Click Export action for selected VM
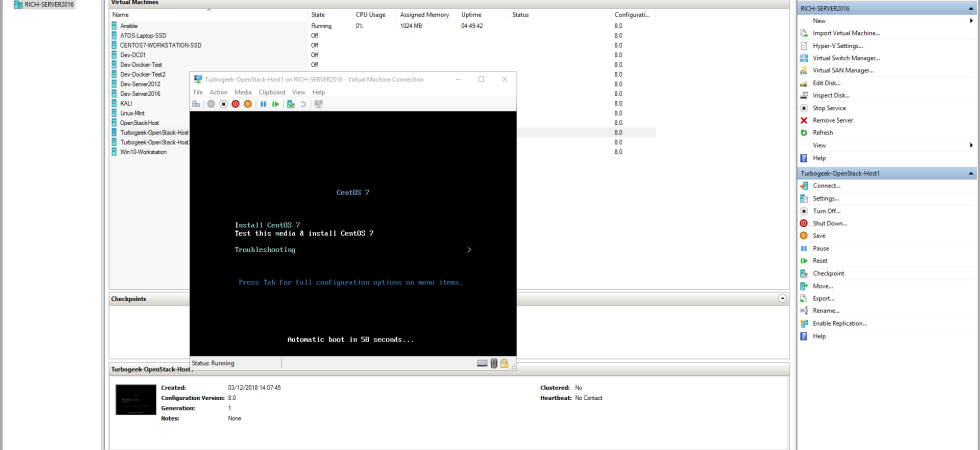 (823, 298)
